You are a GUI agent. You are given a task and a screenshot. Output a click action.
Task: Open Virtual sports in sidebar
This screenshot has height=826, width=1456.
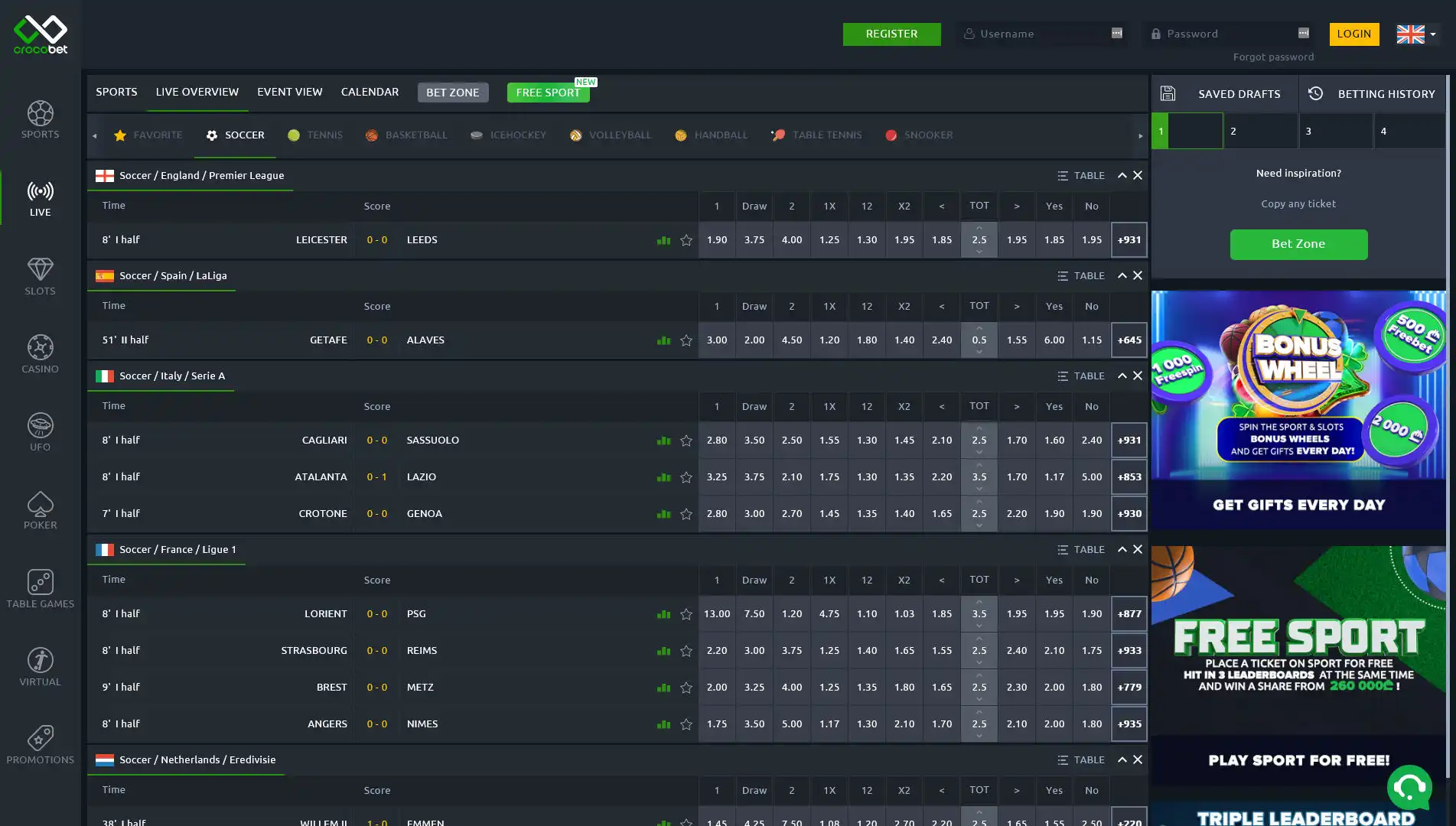40,667
